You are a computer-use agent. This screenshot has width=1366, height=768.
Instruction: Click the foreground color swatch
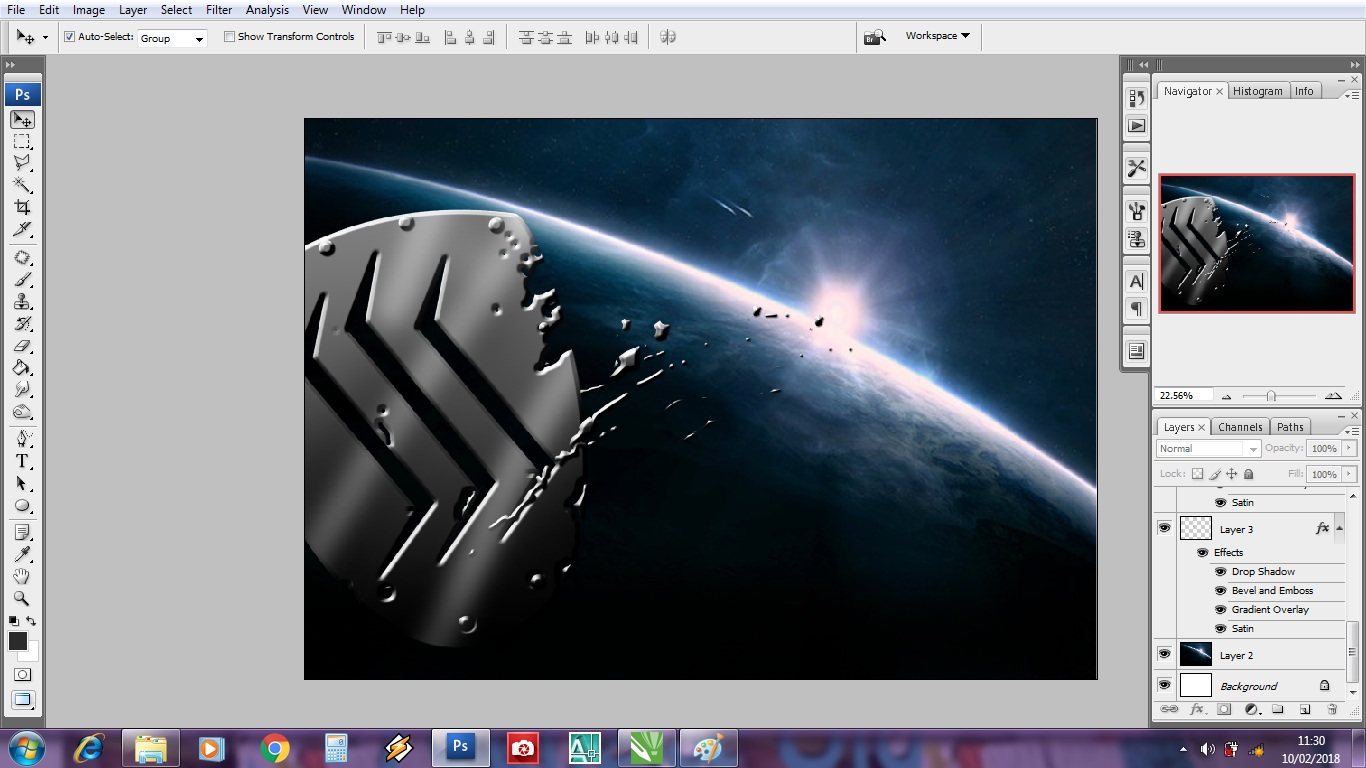pyautogui.click(x=18, y=642)
